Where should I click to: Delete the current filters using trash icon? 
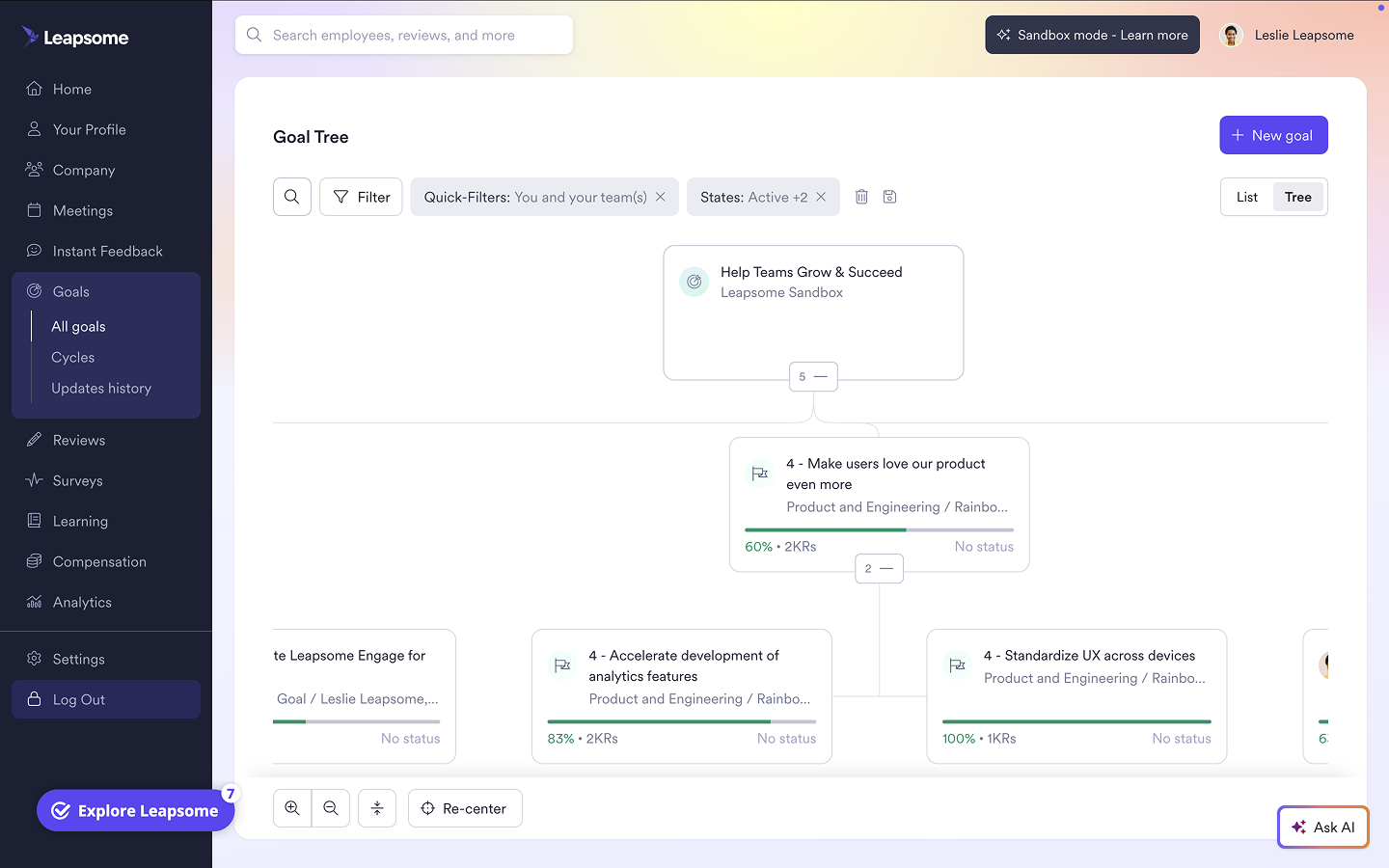861,196
